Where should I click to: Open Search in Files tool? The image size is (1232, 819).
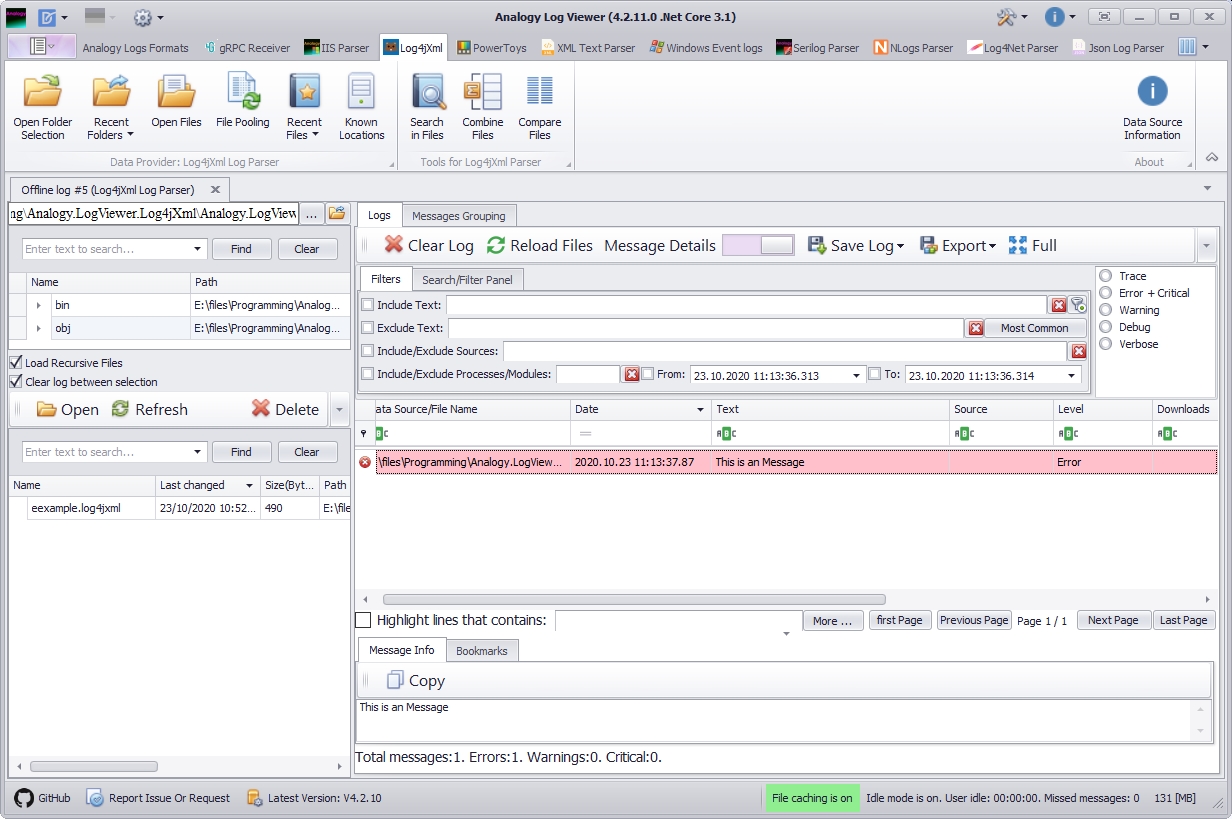[427, 106]
